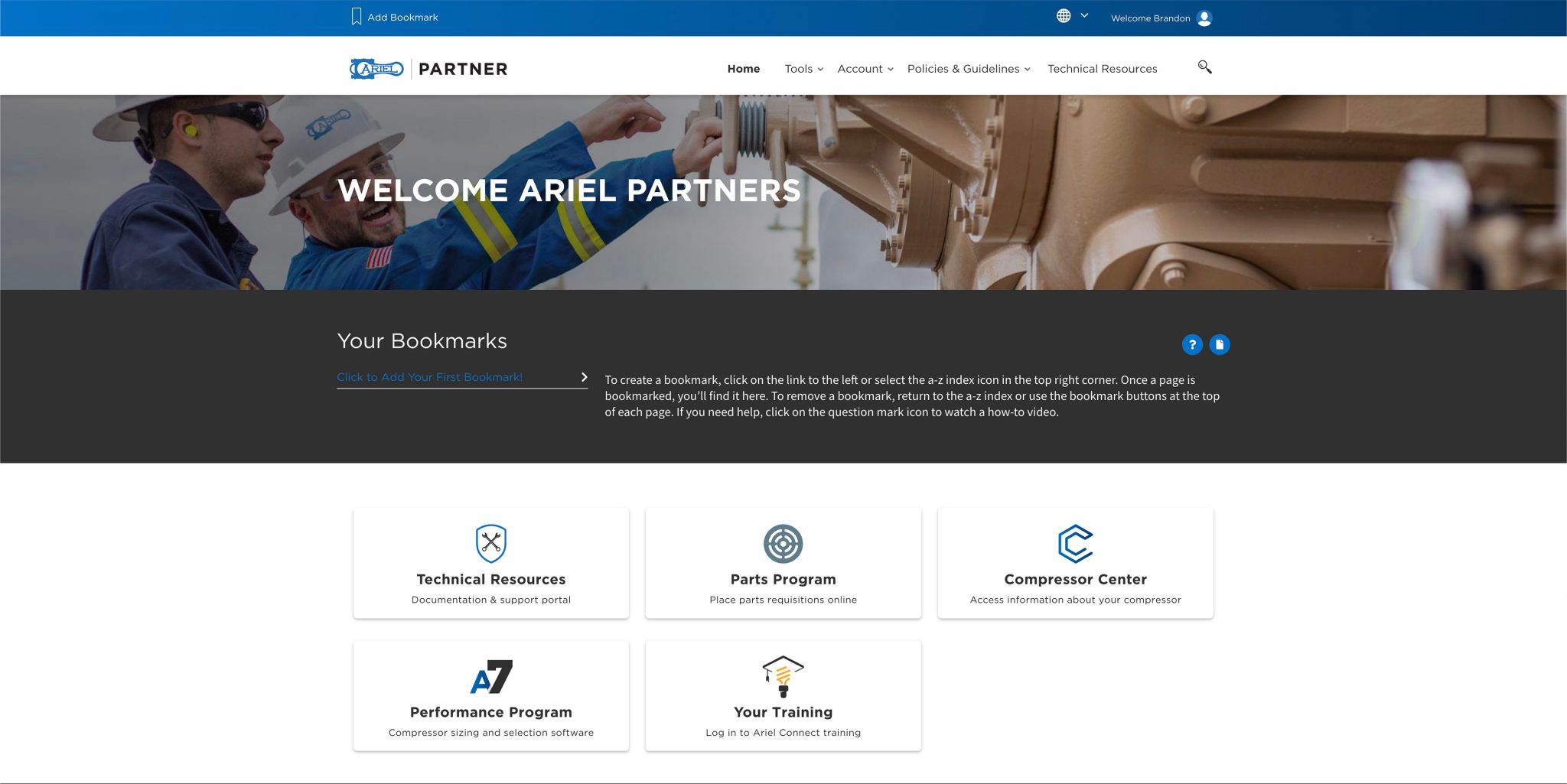Click the Ariel logo

[x=376, y=69]
